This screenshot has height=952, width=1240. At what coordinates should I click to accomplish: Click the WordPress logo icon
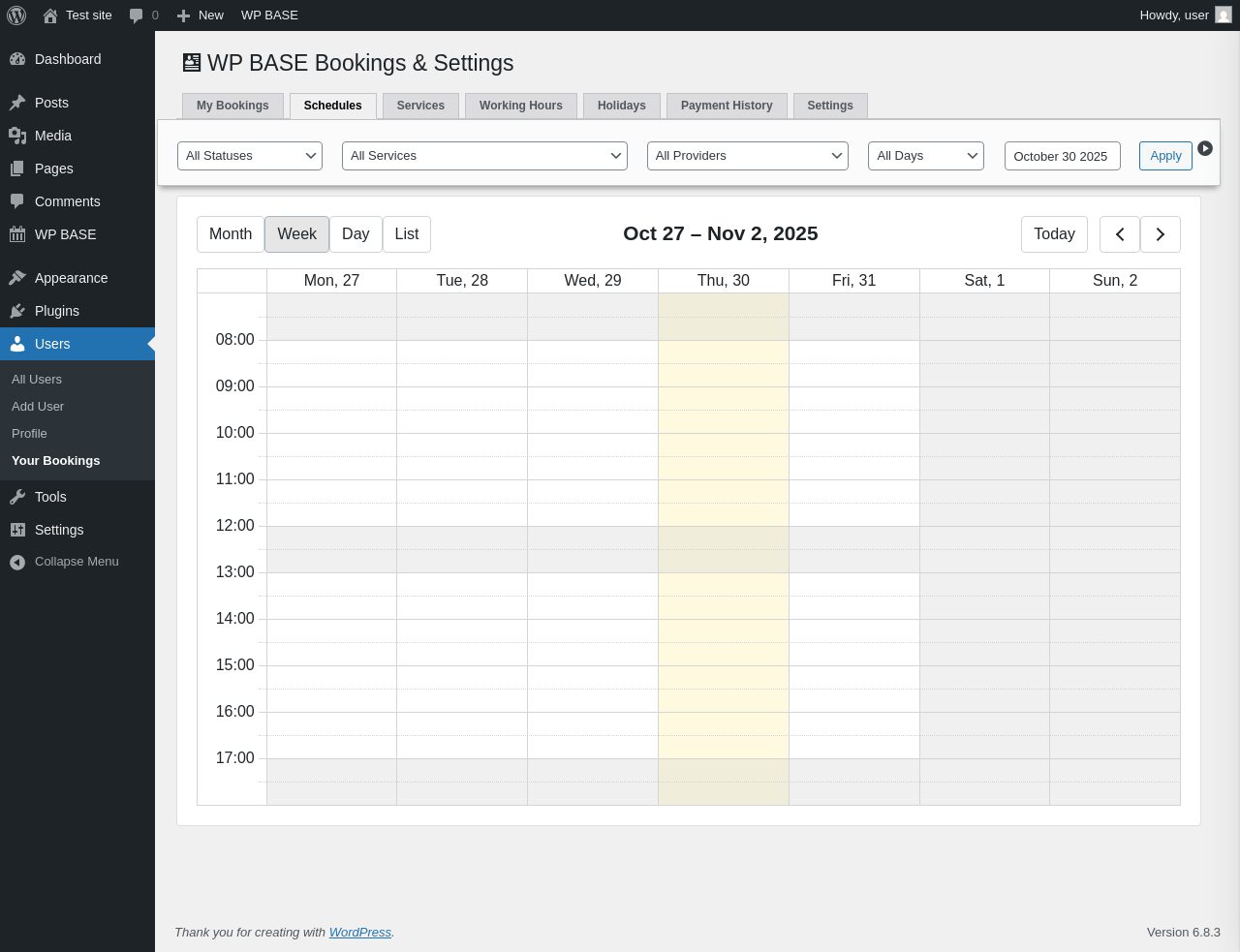(x=16, y=15)
